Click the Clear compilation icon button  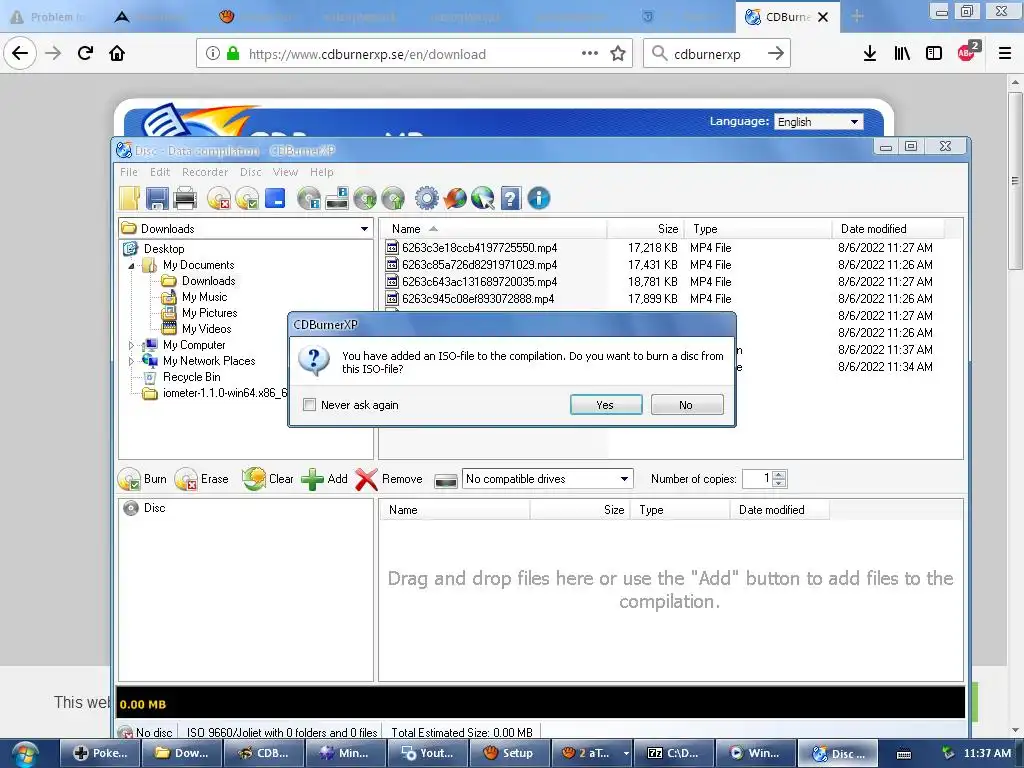[268, 479]
